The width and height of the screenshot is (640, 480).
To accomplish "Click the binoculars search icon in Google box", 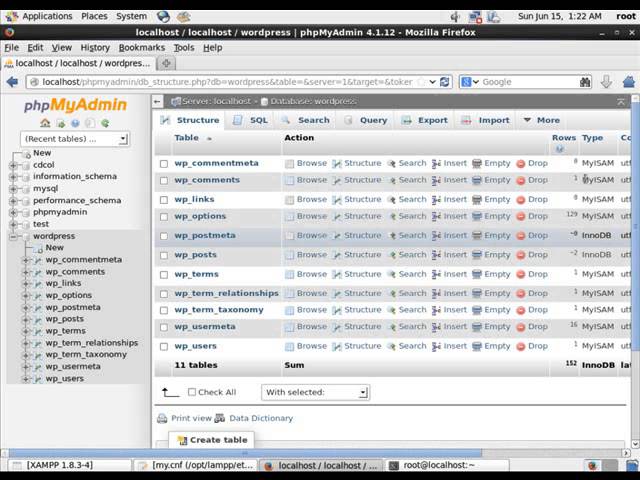I will point(585,82).
